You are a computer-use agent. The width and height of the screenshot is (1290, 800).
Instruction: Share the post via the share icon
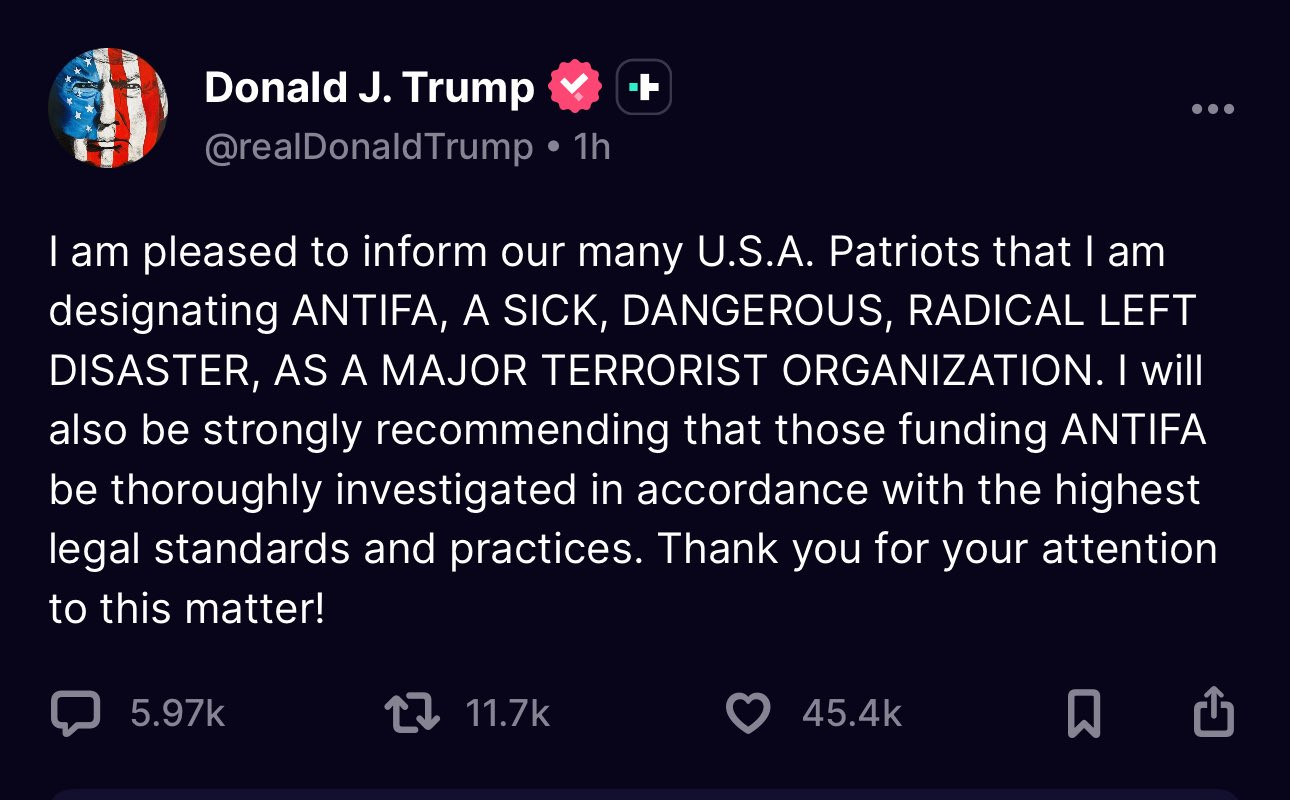coord(1214,712)
